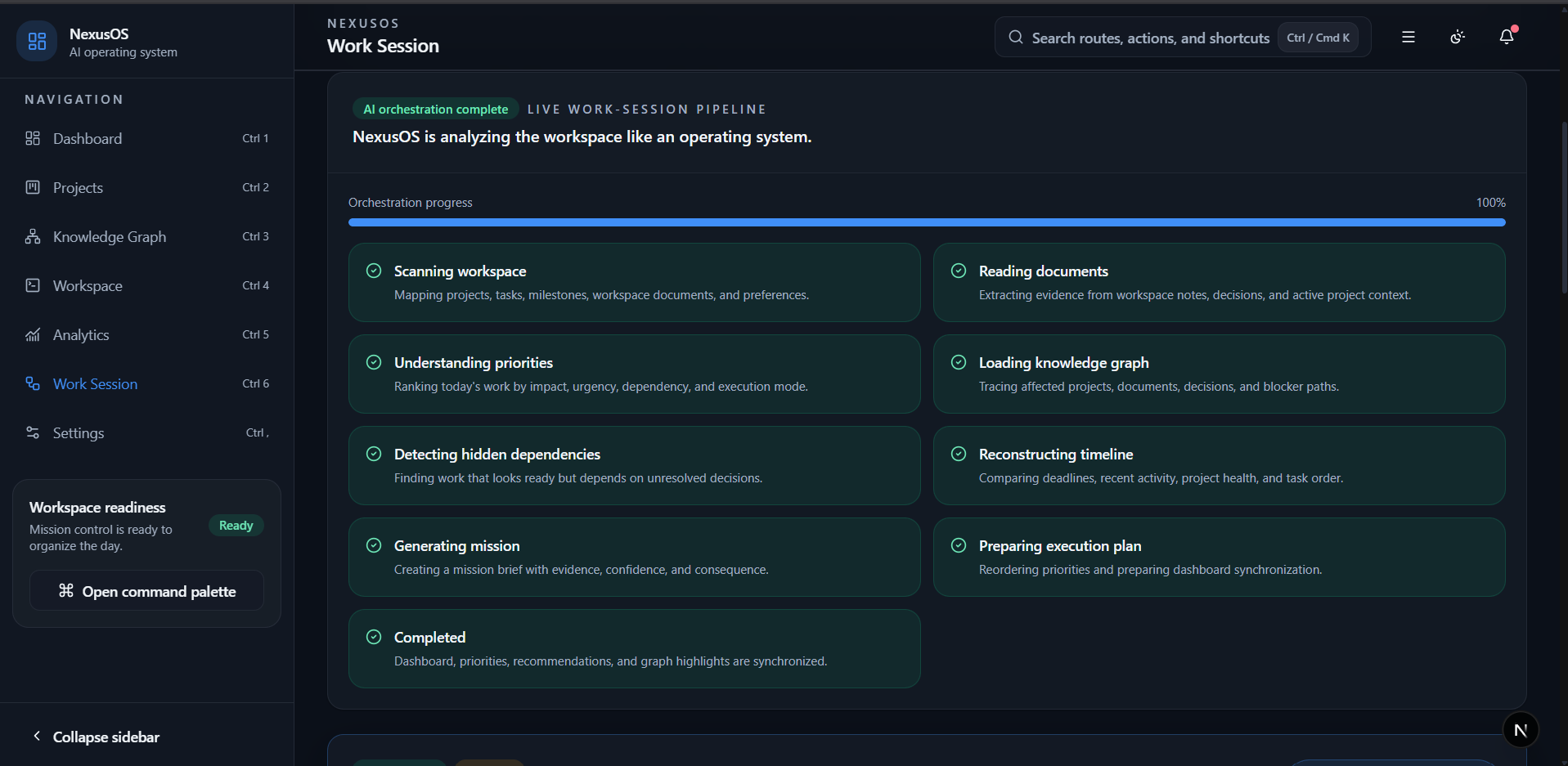Click the round N badge icon

coord(1521,730)
